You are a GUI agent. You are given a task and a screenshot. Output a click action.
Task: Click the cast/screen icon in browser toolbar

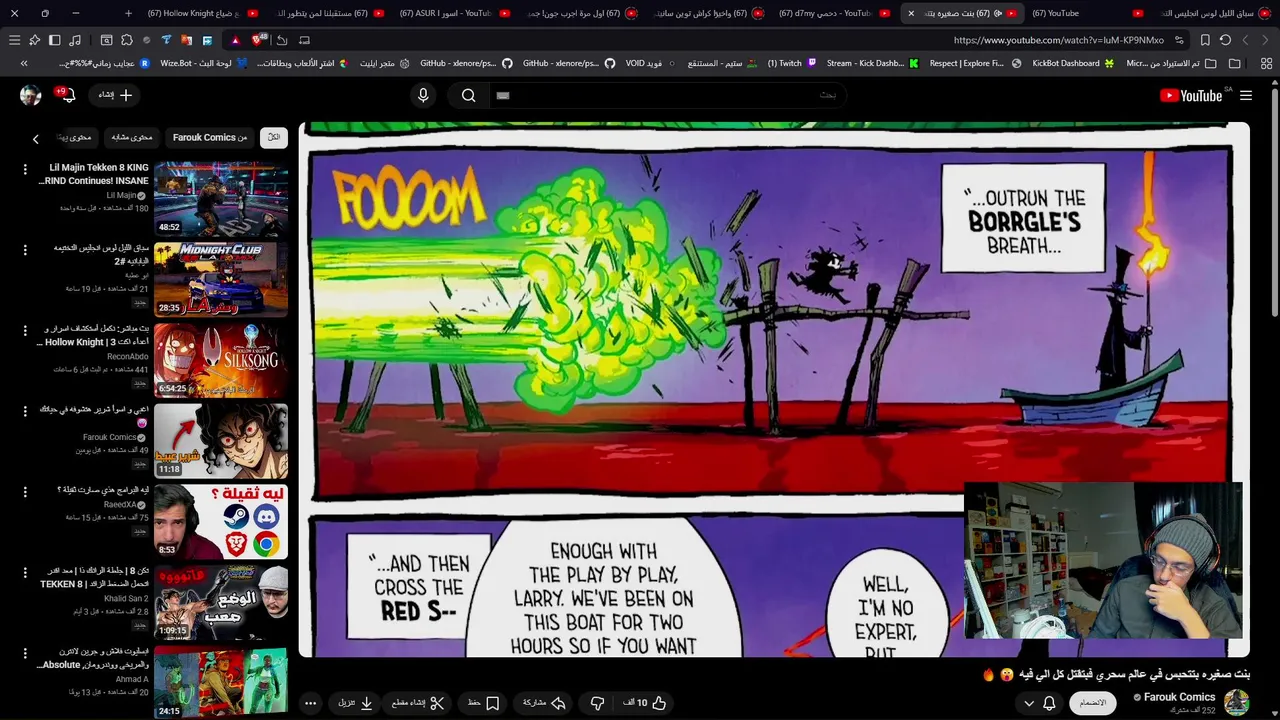coord(304,40)
